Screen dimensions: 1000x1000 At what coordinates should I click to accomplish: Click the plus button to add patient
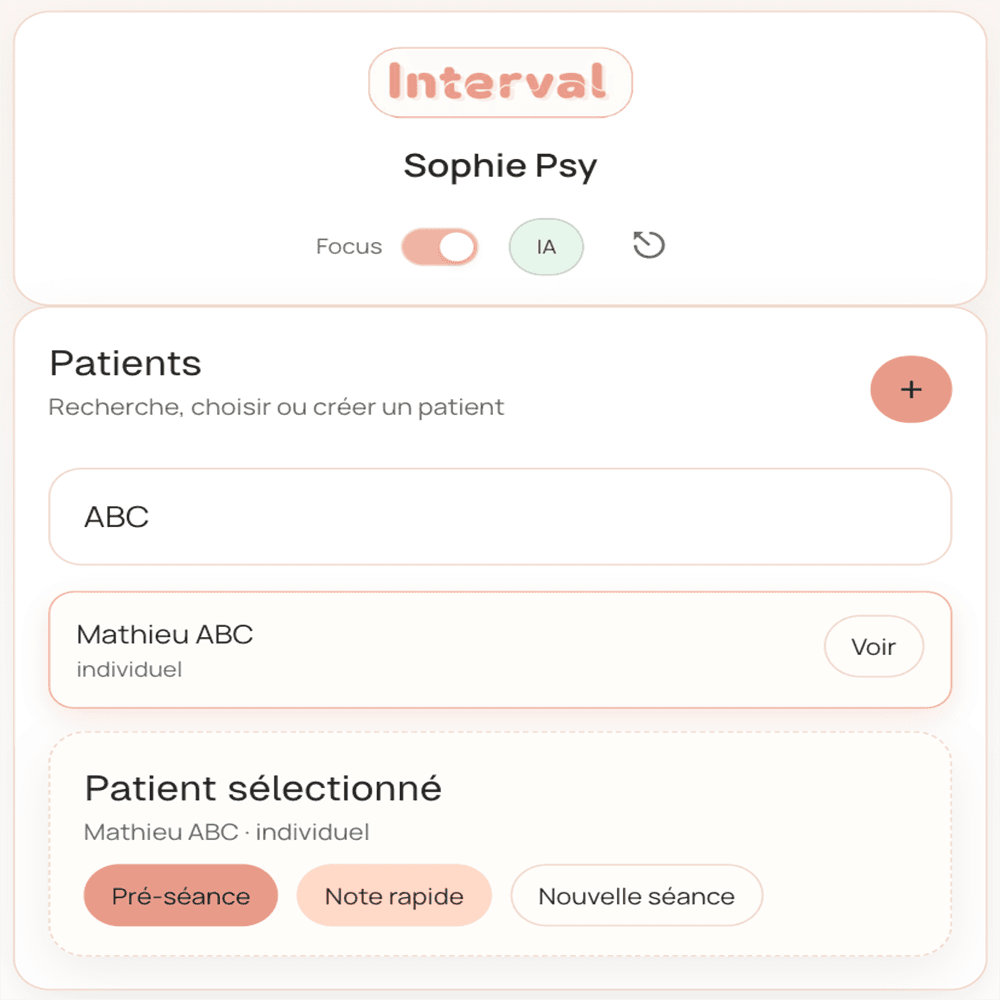tap(911, 389)
